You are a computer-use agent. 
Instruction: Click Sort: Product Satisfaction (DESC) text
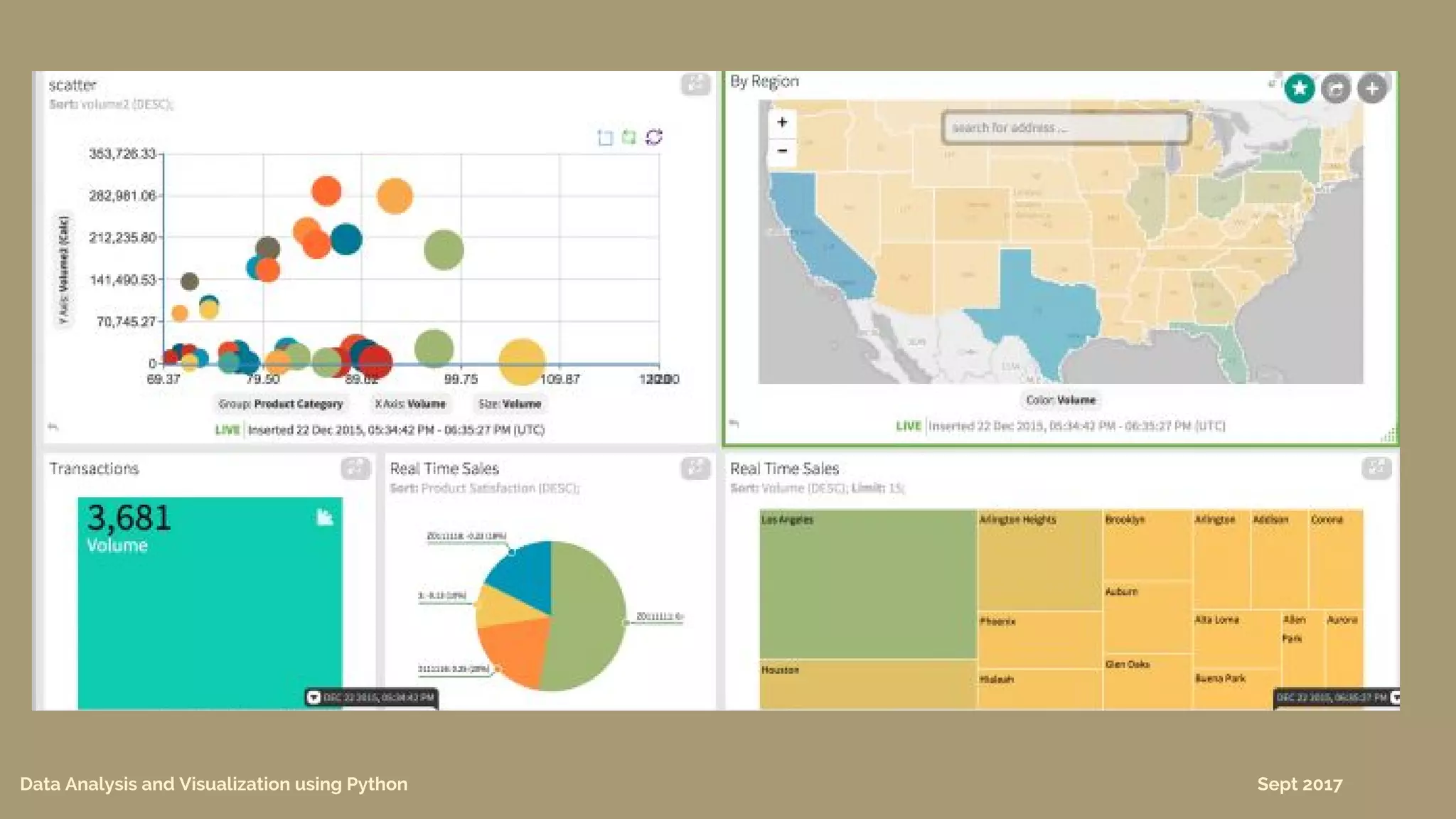click(x=485, y=488)
